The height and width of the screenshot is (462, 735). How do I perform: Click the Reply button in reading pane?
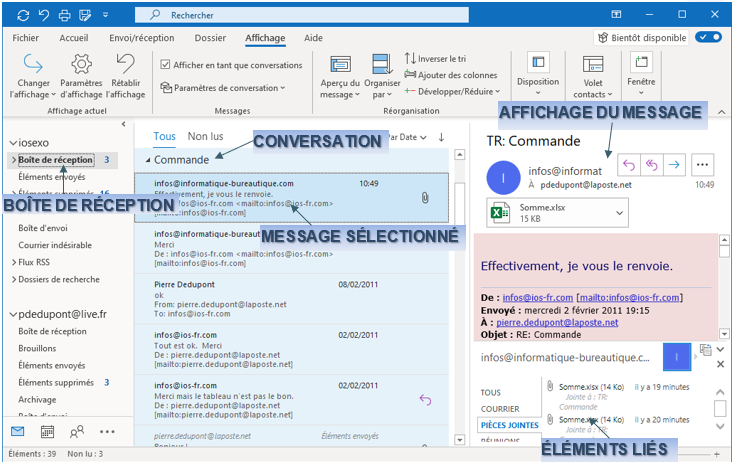629,164
